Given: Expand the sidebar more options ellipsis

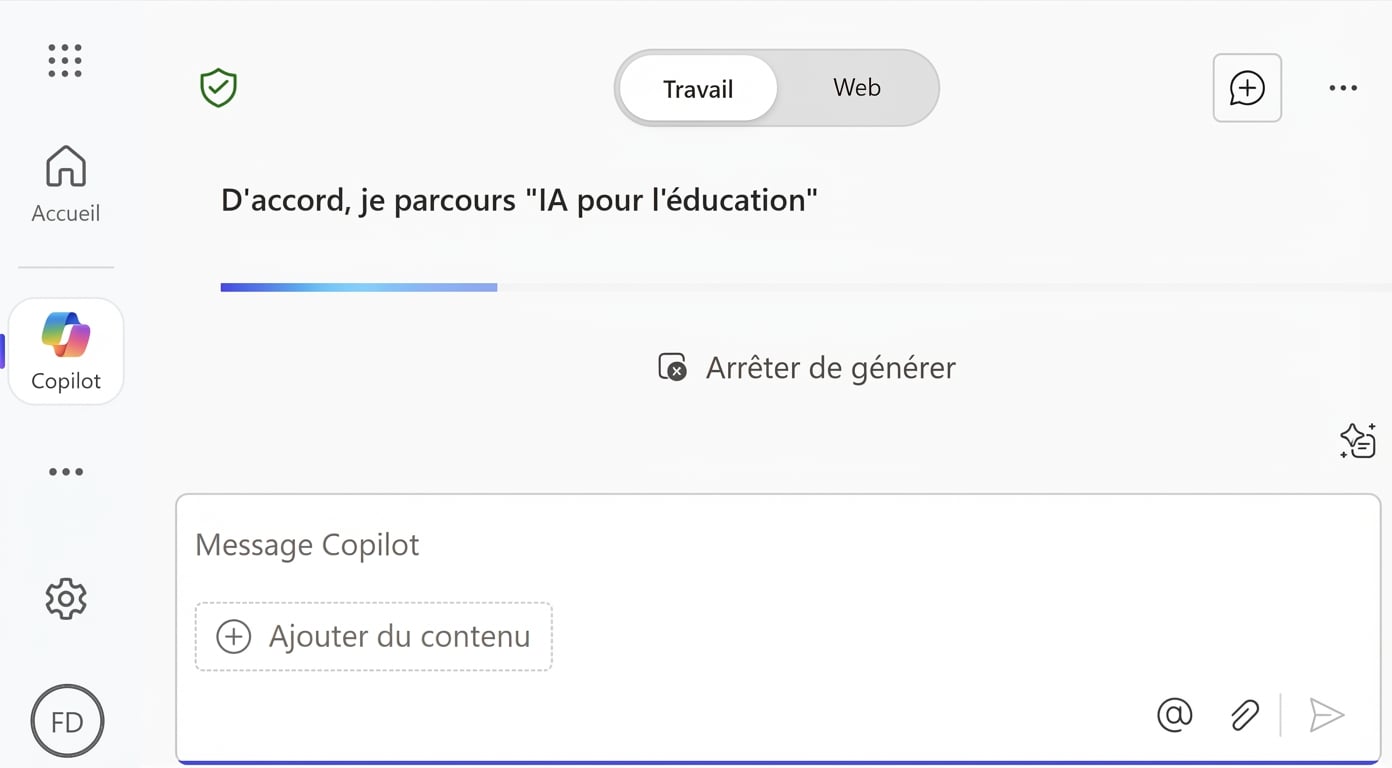Looking at the screenshot, I should tap(65, 471).
